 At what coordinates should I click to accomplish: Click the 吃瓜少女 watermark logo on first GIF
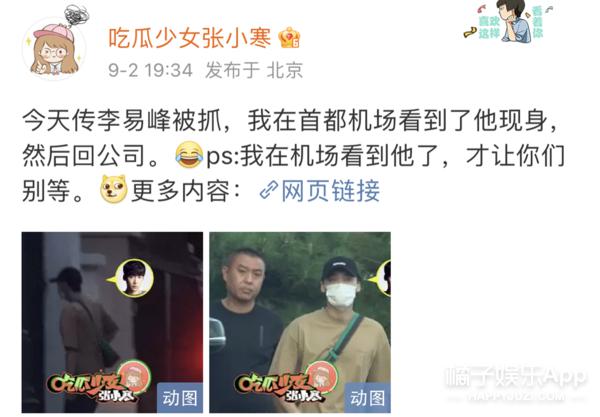99,381
